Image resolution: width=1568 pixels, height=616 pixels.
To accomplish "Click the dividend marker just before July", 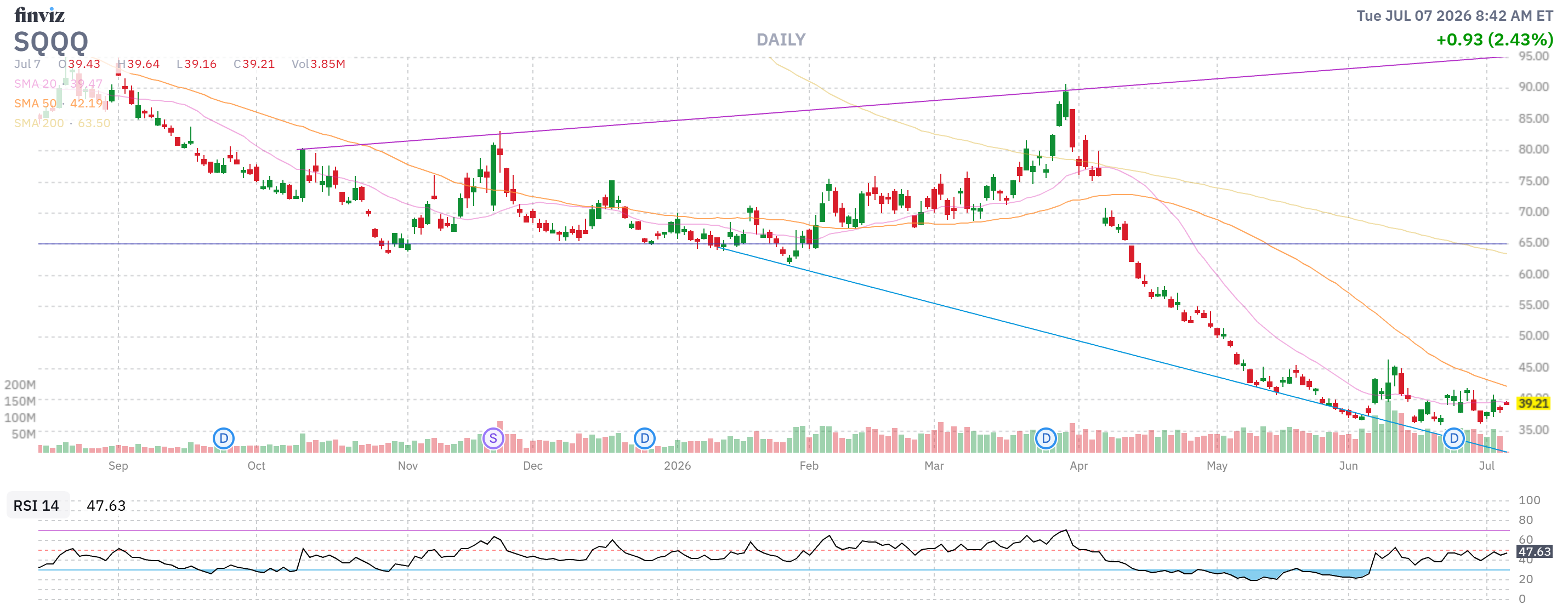I will (x=1453, y=438).
